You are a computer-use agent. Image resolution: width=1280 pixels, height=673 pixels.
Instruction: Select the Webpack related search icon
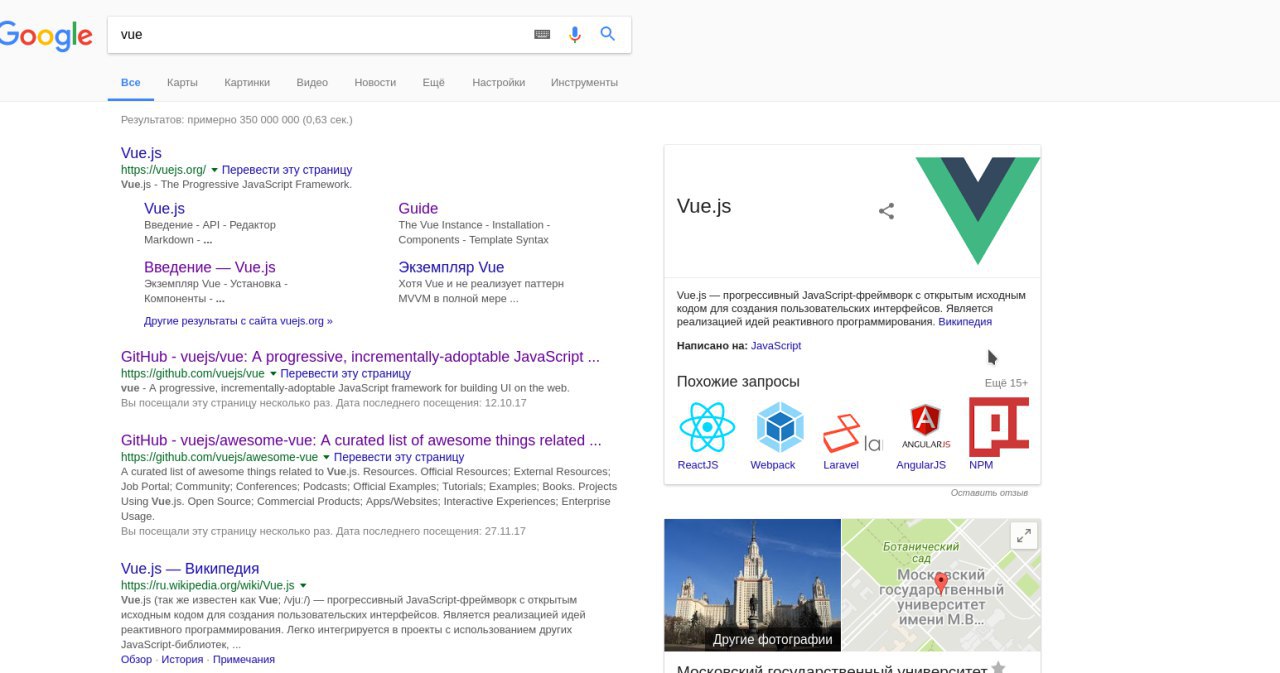point(780,428)
